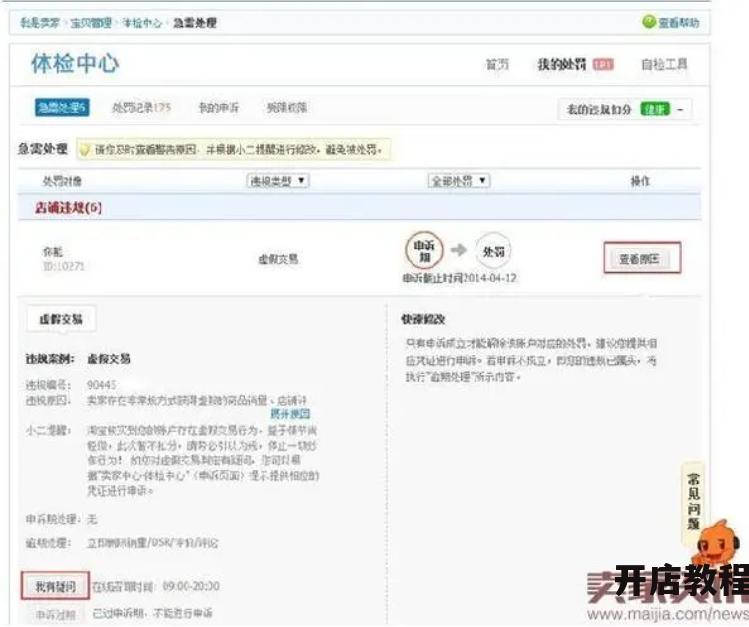
Task: Click the violation number 90445
Action: [x=101, y=385]
